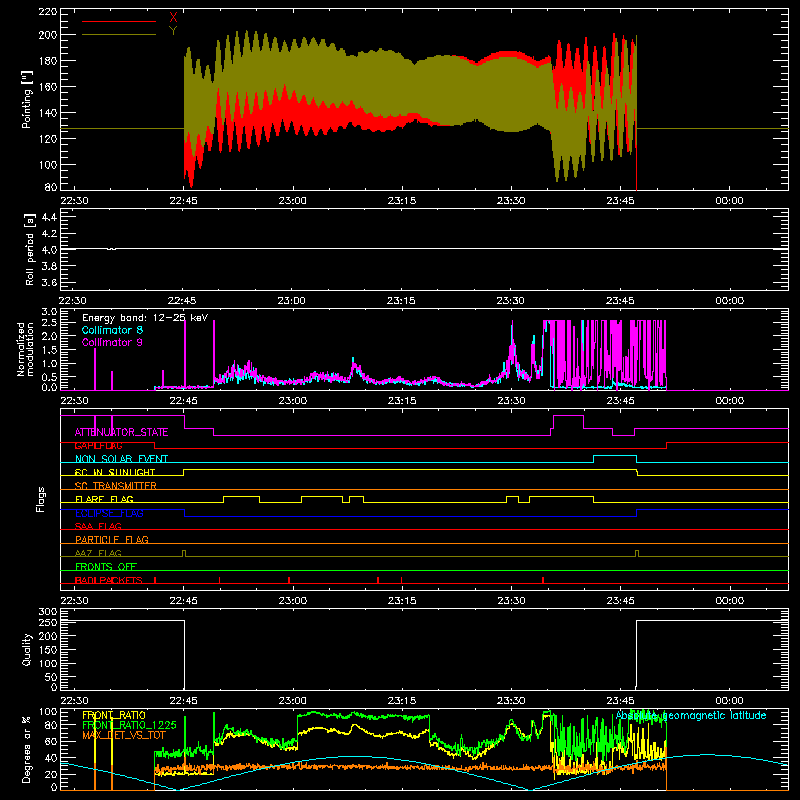
Task: Click the FLARE_FLAG label
Action: (x=104, y=499)
